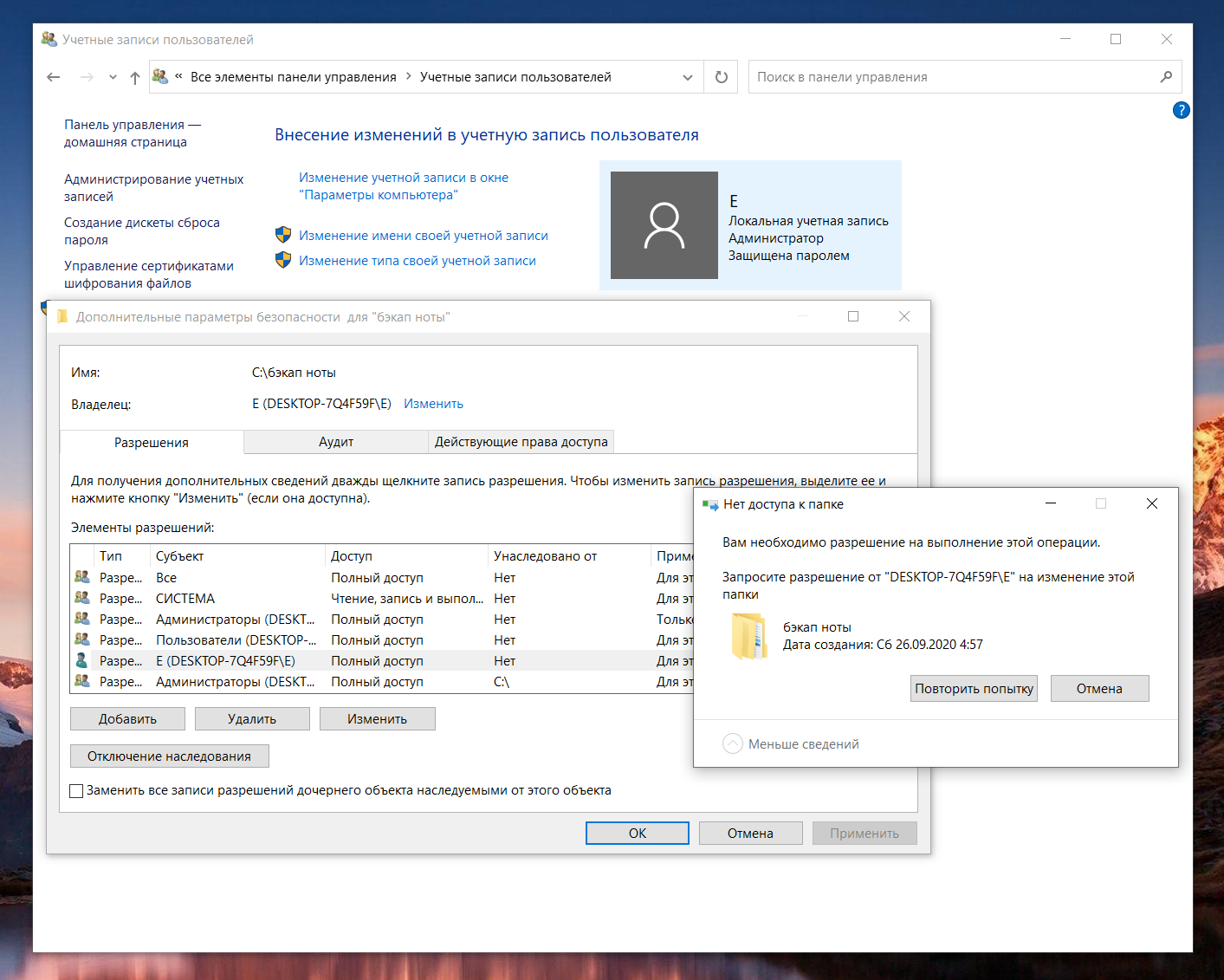
Task: Open Control Panel home page link
Action: tap(133, 133)
